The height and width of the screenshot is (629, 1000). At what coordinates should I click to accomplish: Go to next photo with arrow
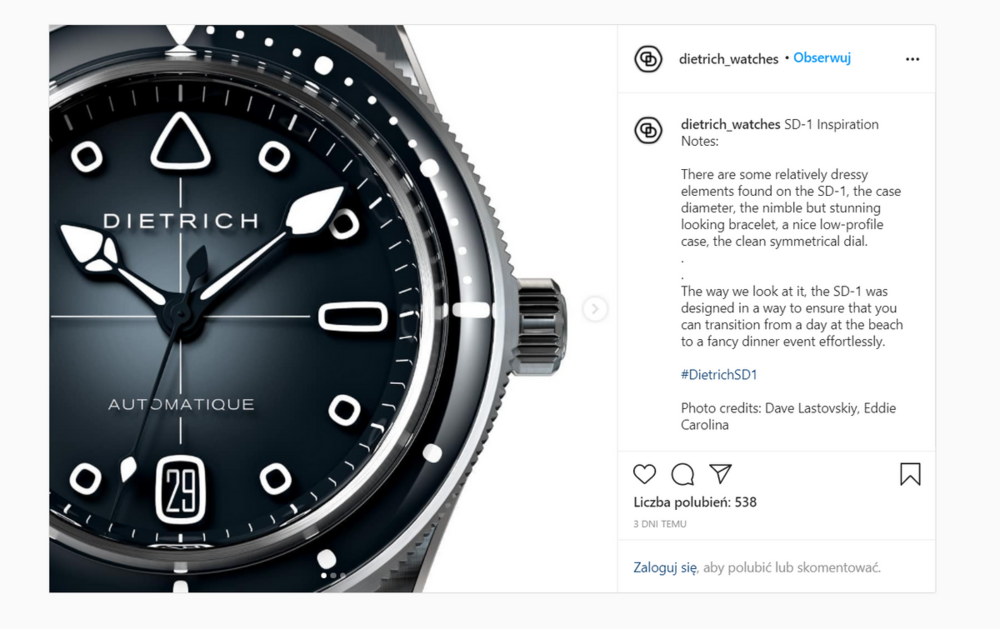[x=595, y=309]
